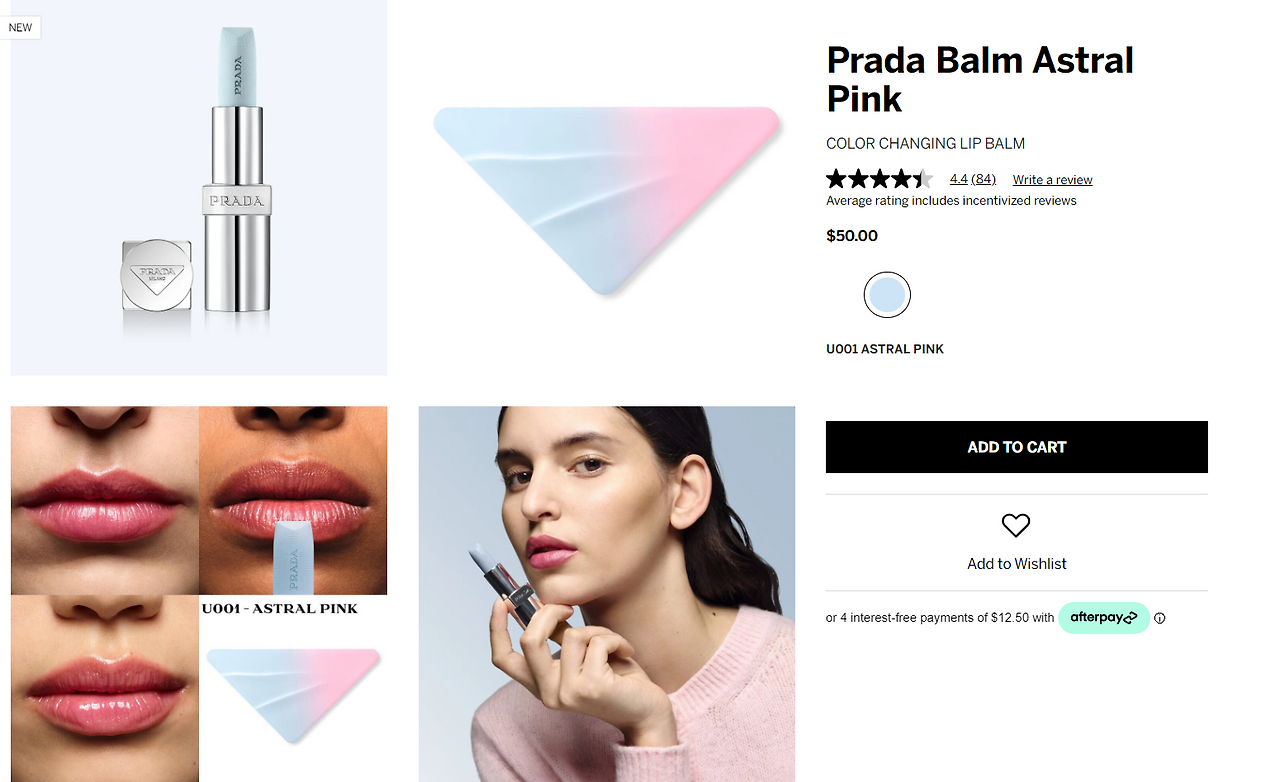Click the heart wishlist icon
The height and width of the screenshot is (782, 1280).
(x=1016, y=525)
